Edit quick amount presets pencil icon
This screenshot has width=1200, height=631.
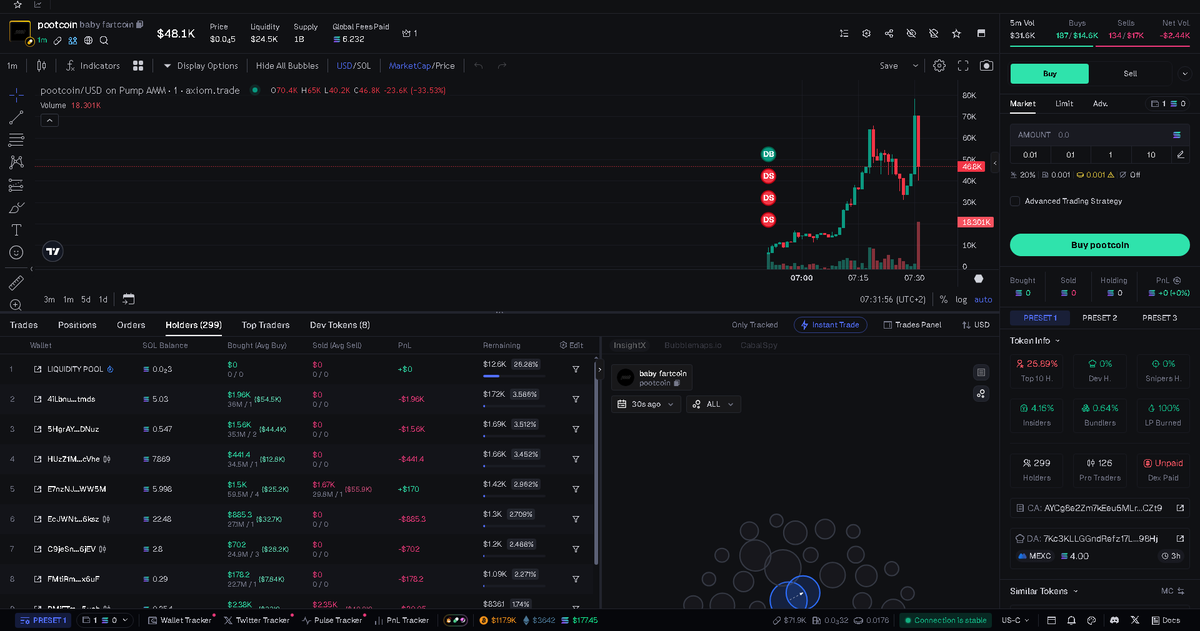(x=1181, y=155)
